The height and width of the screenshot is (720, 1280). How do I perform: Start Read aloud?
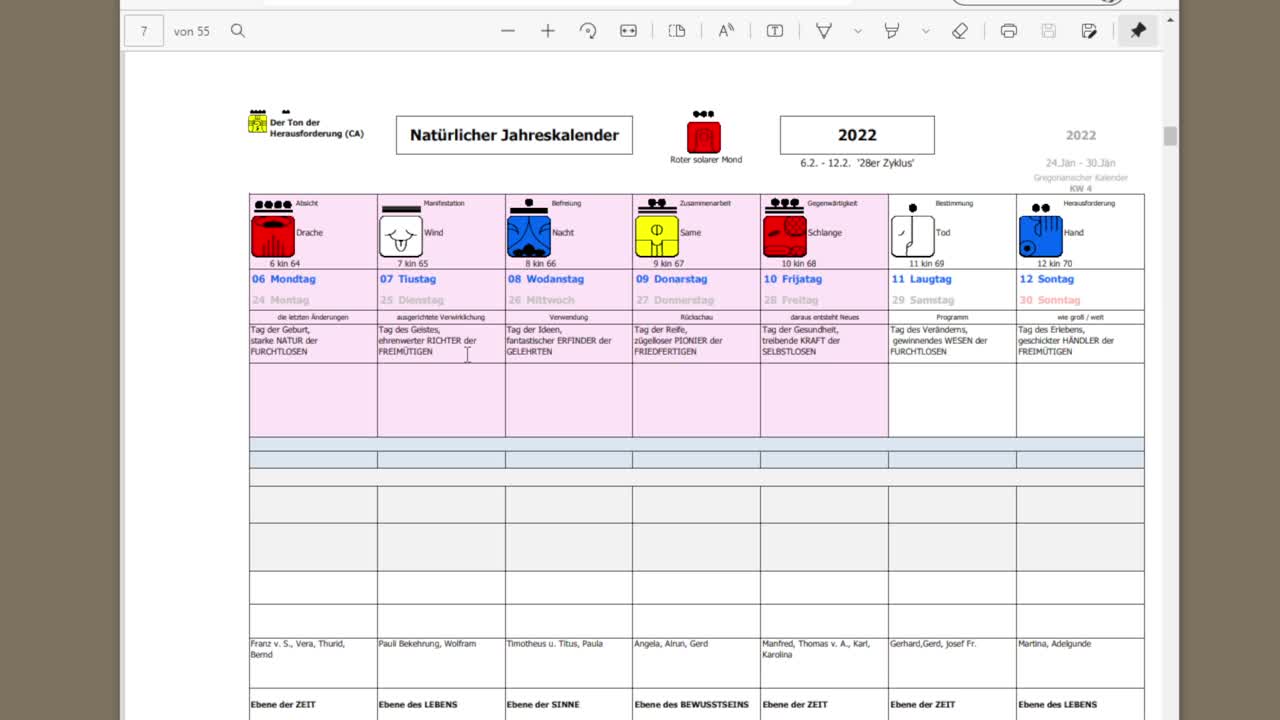click(726, 31)
